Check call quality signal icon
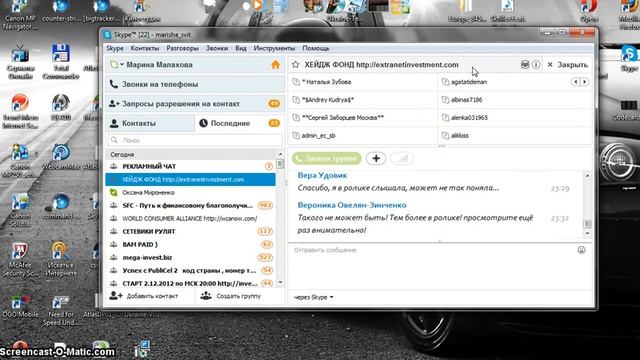Image resolution: width=640 pixels, height=360 pixels. [x=402, y=158]
